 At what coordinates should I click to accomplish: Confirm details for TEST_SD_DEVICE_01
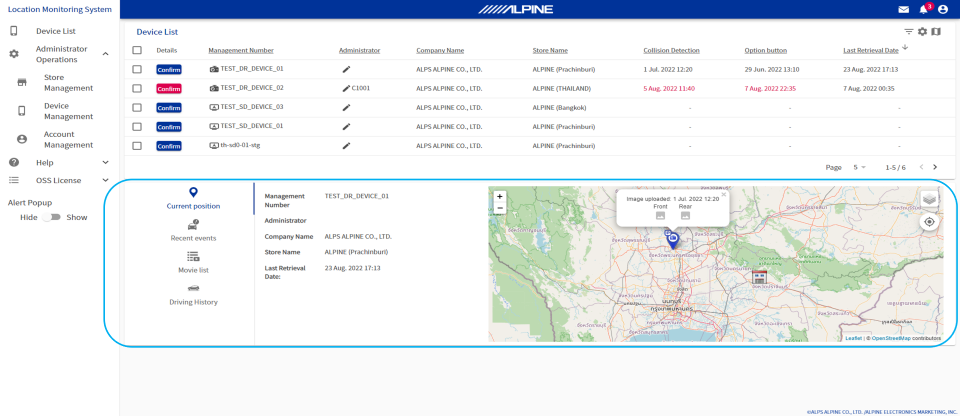168,127
